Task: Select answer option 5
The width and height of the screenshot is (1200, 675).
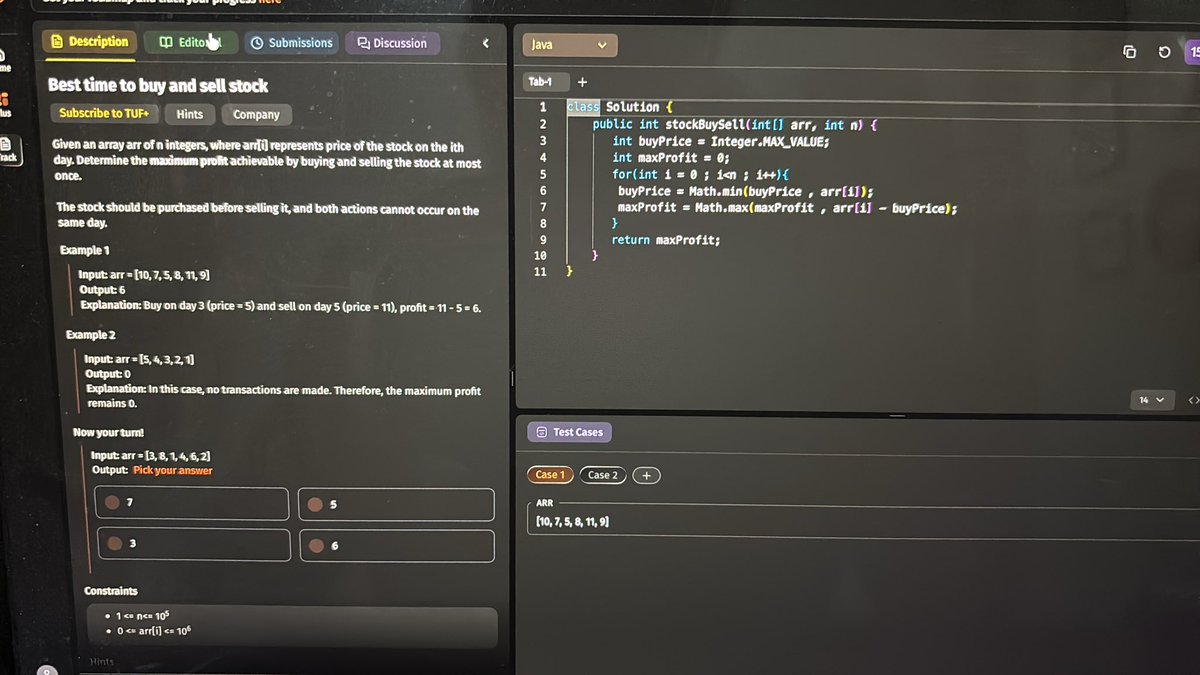Action: (397, 504)
